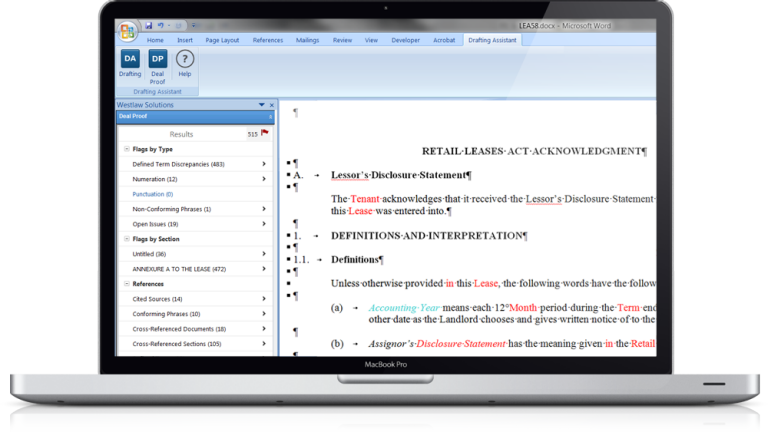Screen dimensions: 768x432
Task: Expand Defined Term Discrepancies (483) arrow
Action: pyautogui.click(x=264, y=164)
